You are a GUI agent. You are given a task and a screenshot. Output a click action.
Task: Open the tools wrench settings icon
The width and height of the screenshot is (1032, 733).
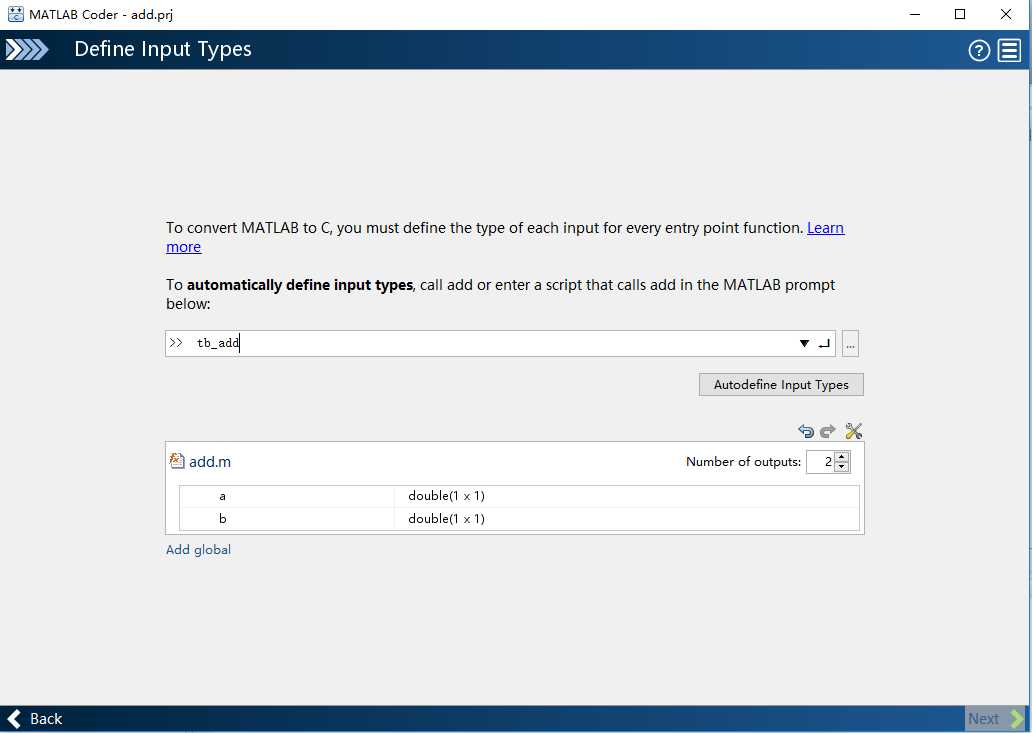click(853, 431)
